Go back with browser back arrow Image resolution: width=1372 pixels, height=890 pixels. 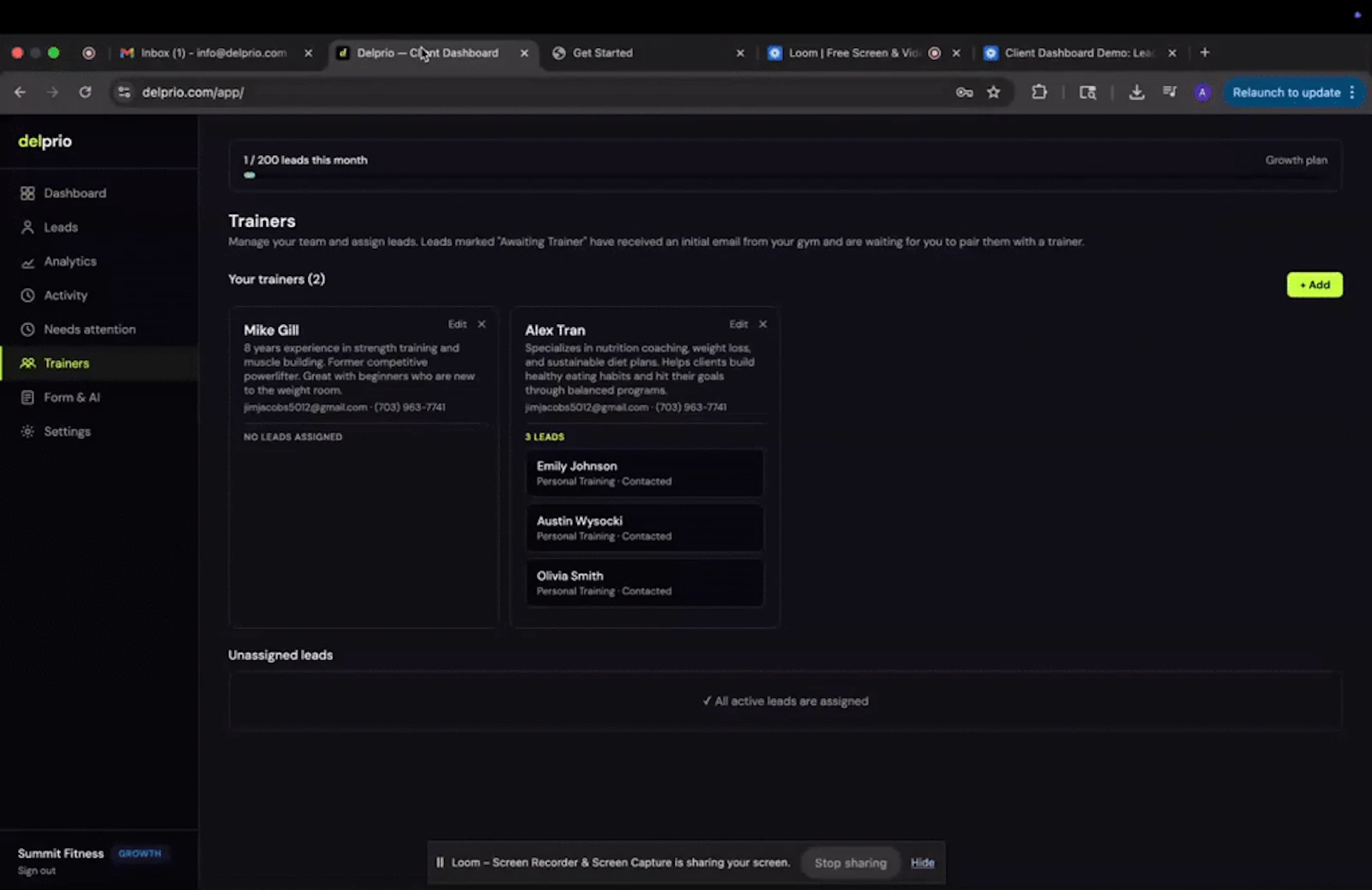(21, 92)
